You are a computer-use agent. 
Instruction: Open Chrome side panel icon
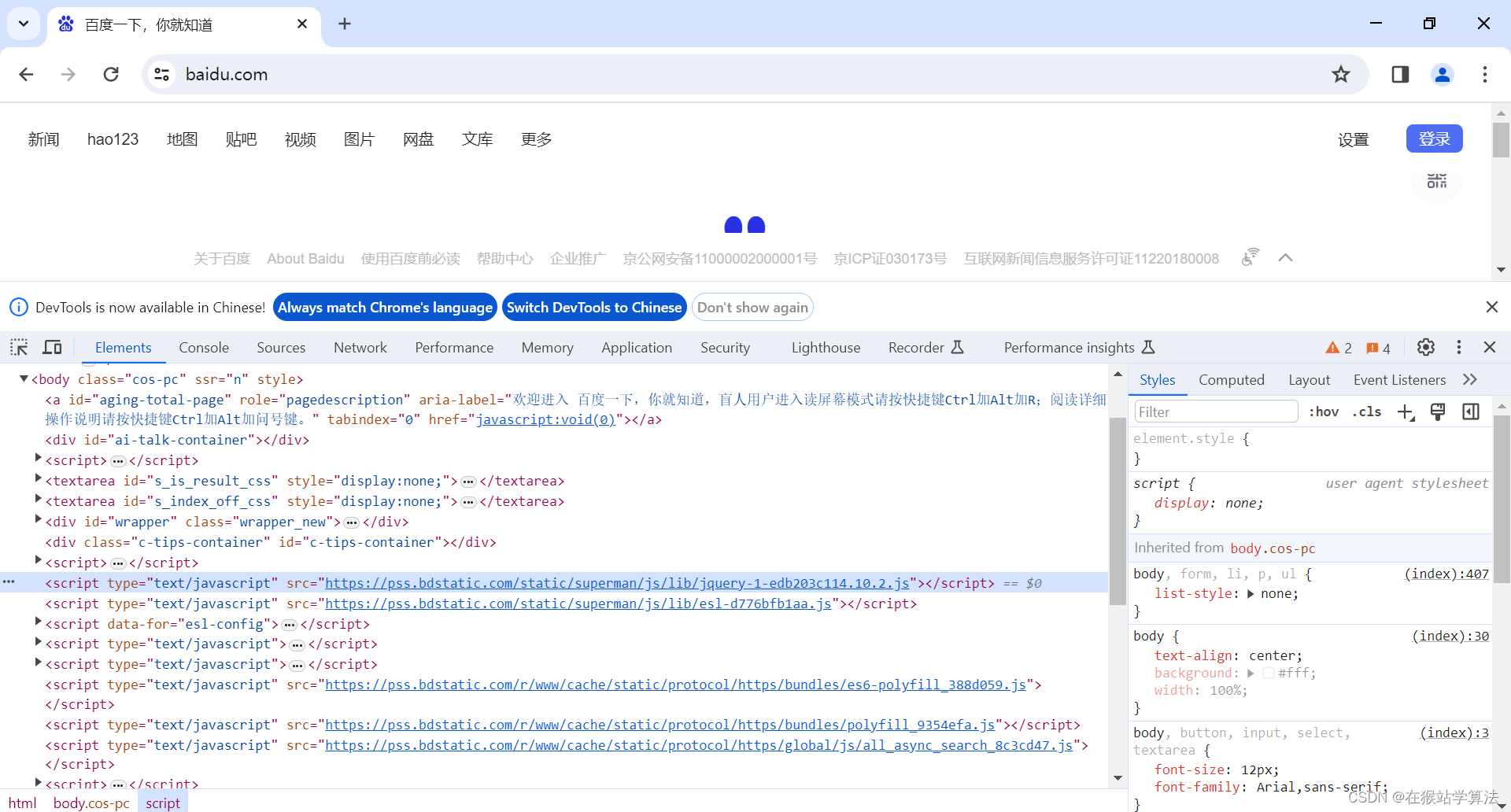coord(1400,74)
